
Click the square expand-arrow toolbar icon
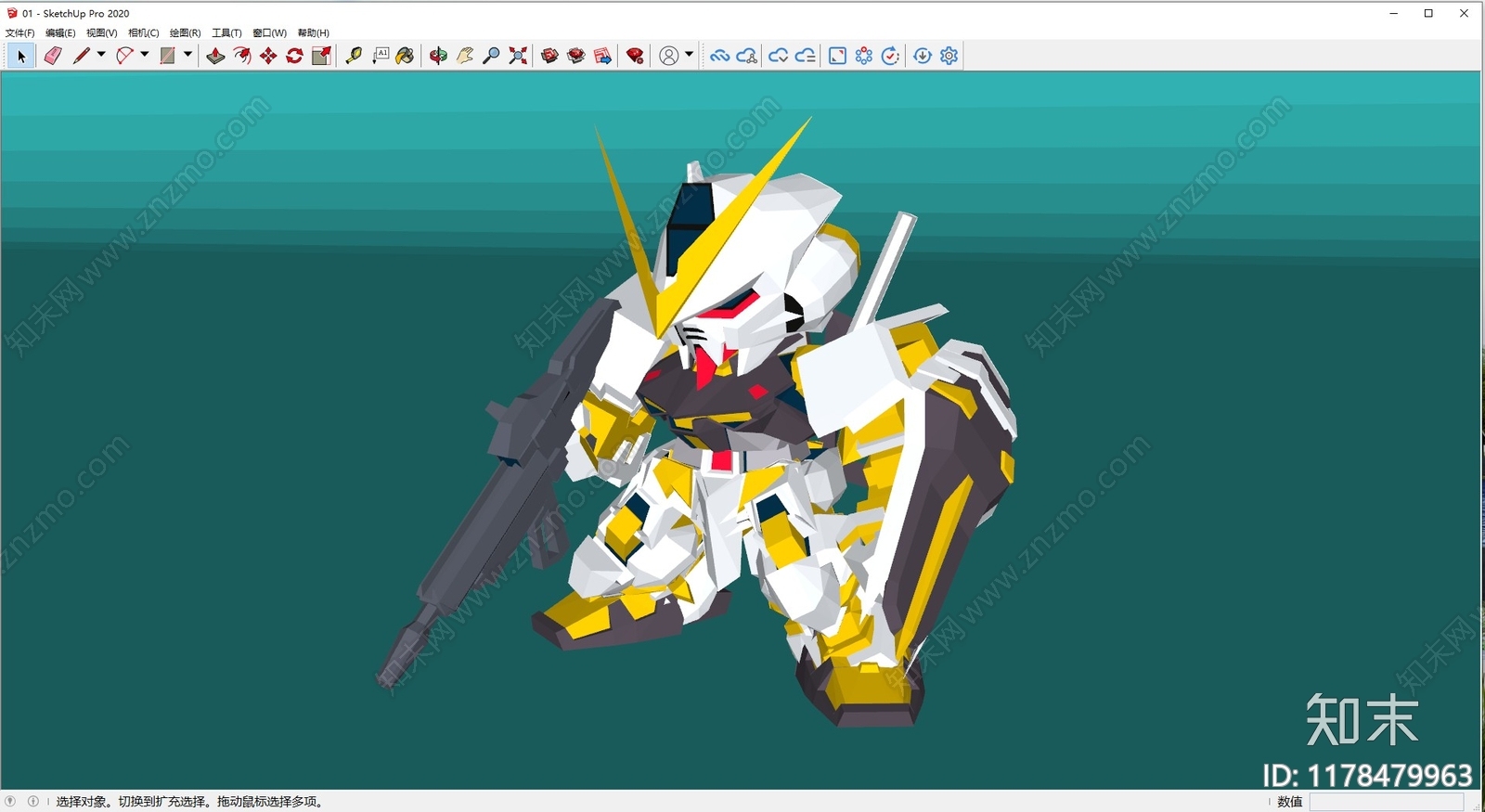[837, 56]
